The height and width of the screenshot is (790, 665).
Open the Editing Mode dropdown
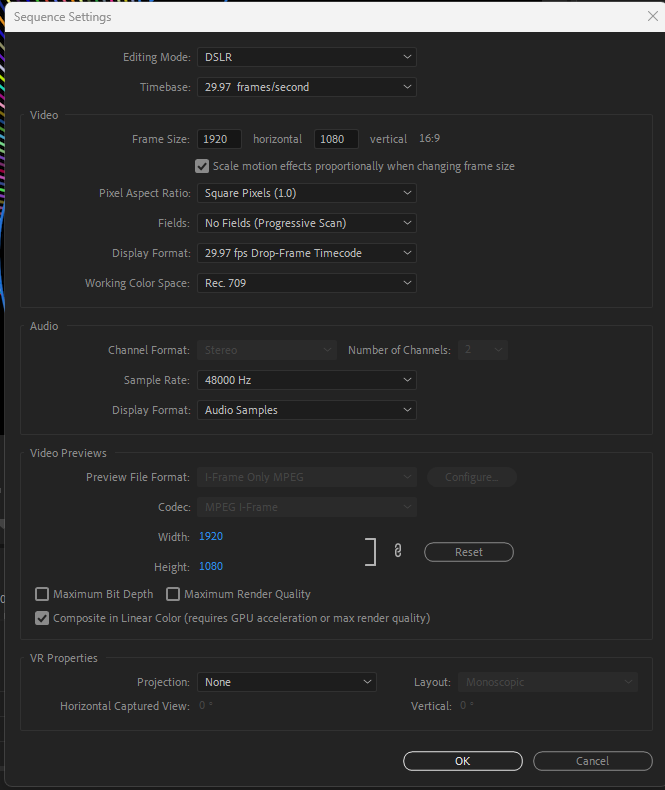coord(306,57)
